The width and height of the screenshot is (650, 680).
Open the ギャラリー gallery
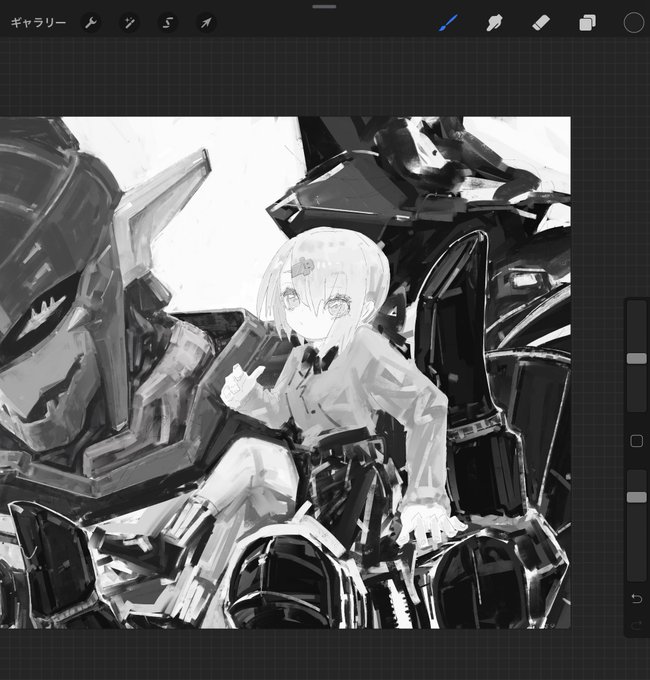38,23
